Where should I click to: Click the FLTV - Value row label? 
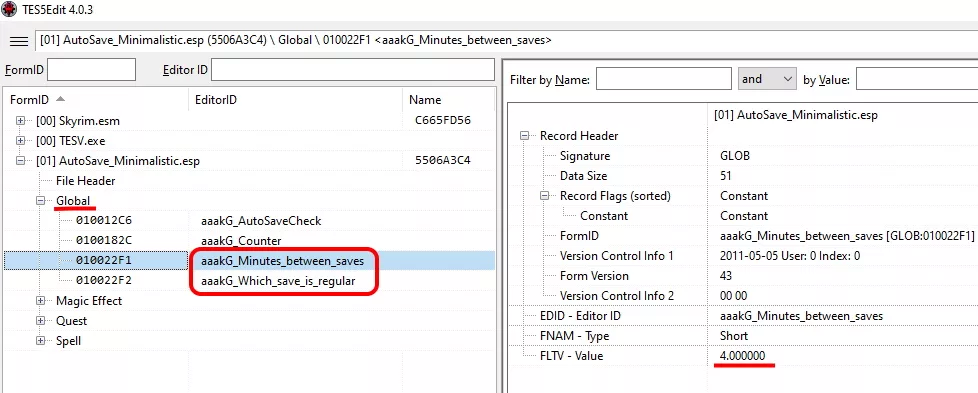pyautogui.click(x=571, y=356)
